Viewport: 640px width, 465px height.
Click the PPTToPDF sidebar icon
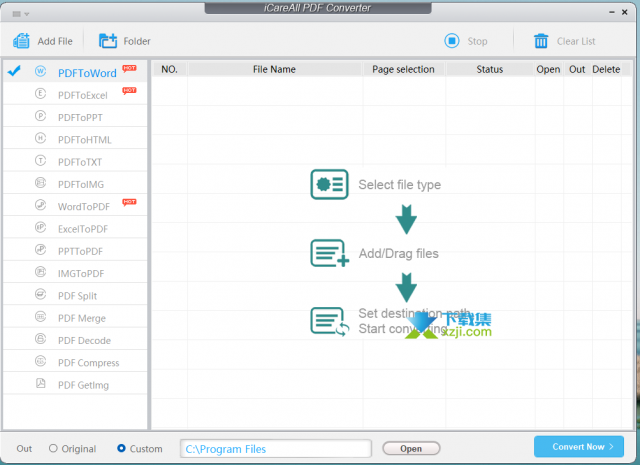(40, 249)
